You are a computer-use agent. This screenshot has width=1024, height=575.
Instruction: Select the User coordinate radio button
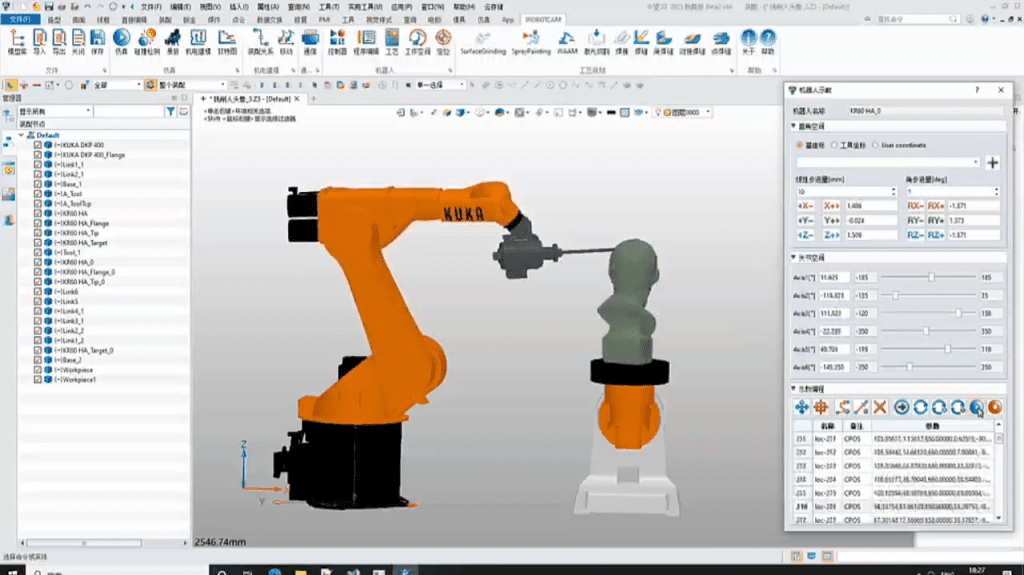(875, 145)
